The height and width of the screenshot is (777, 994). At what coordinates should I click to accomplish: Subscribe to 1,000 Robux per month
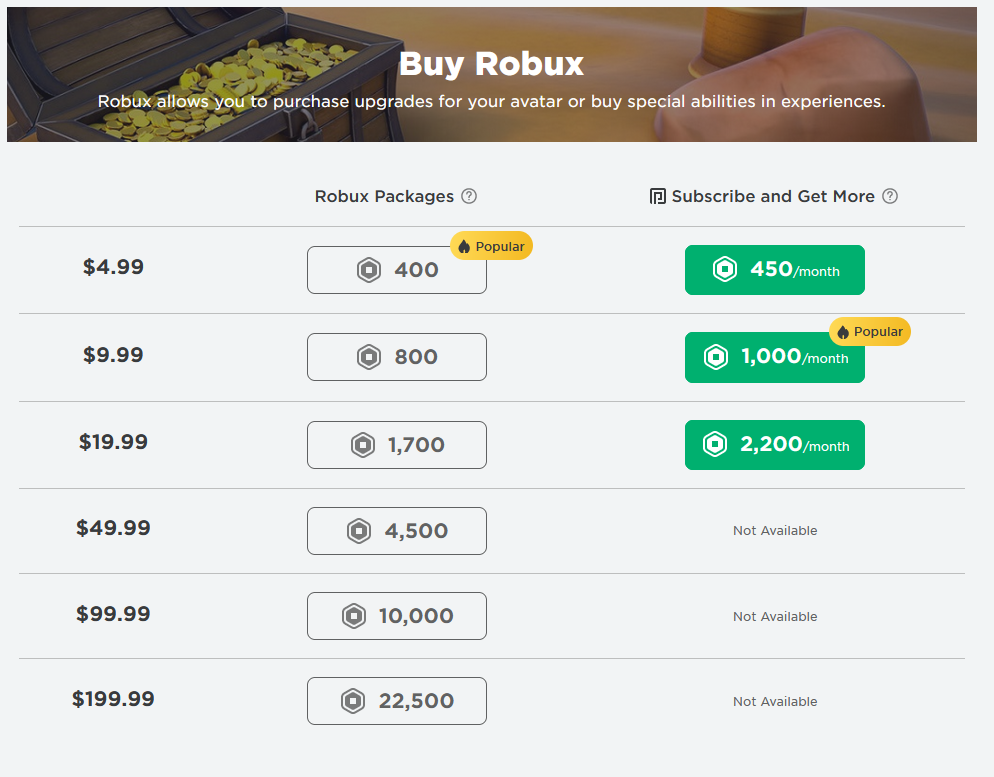tap(775, 357)
